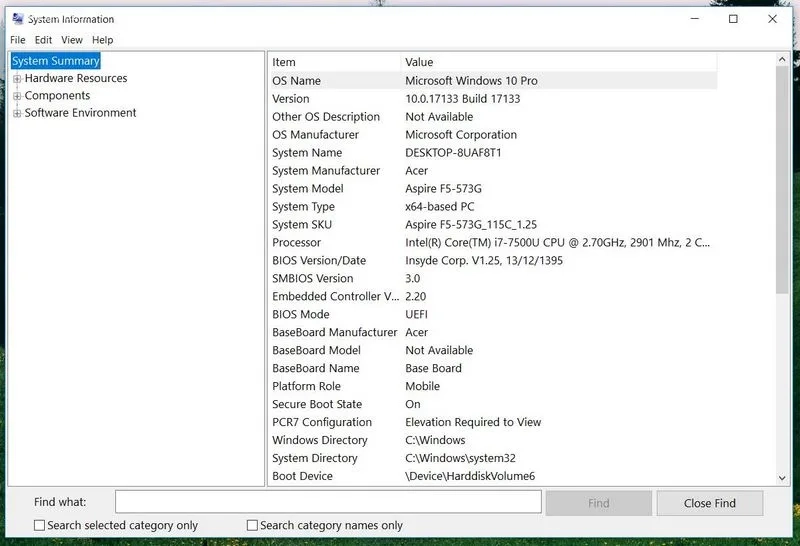Screen dimensions: 800x546
Task: Select the BaseBoard Manufacturer row
Action: [493, 332]
